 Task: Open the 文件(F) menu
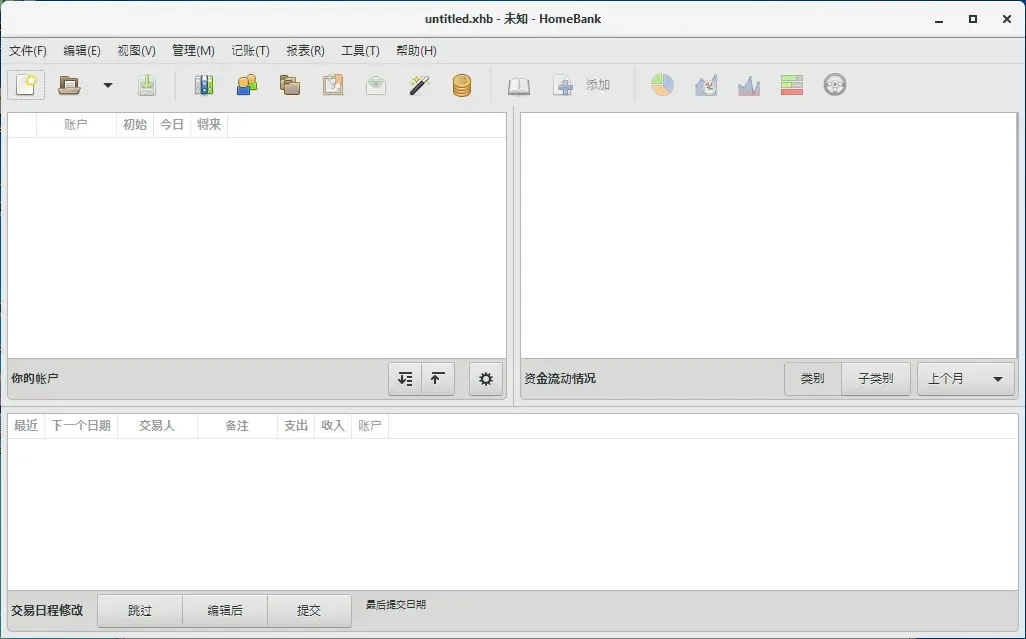27,50
